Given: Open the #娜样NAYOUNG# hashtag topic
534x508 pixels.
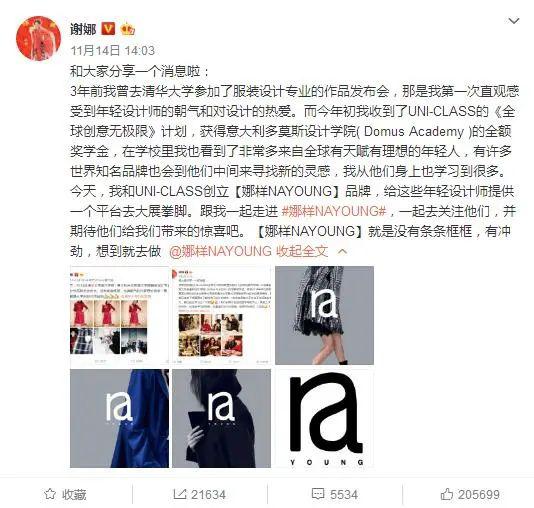Looking at the screenshot, I should (x=334, y=211).
